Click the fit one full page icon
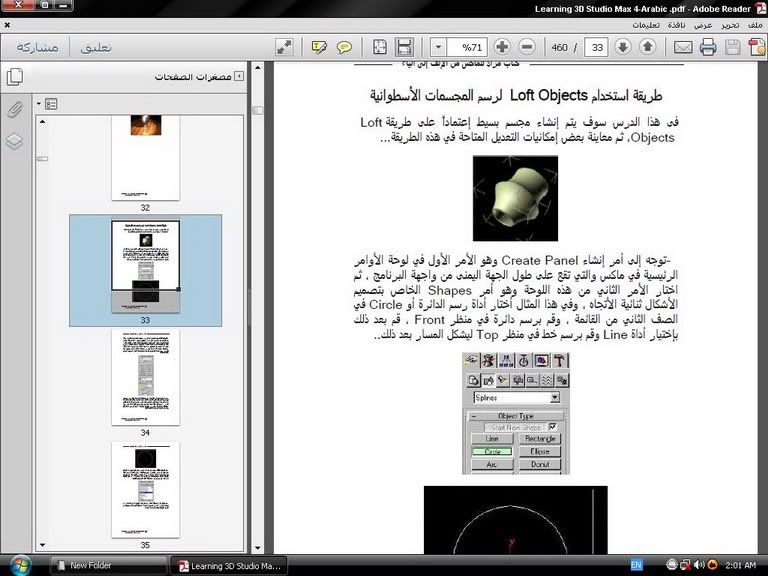768x576 pixels. 380,48
